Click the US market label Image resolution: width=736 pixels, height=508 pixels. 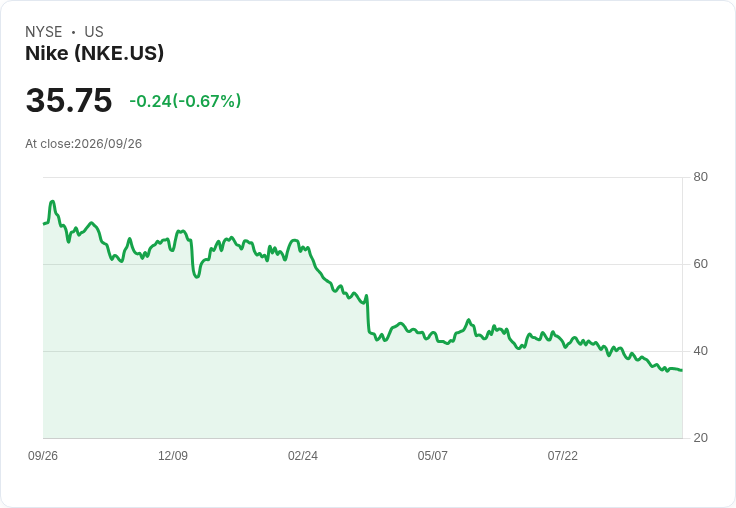(94, 32)
